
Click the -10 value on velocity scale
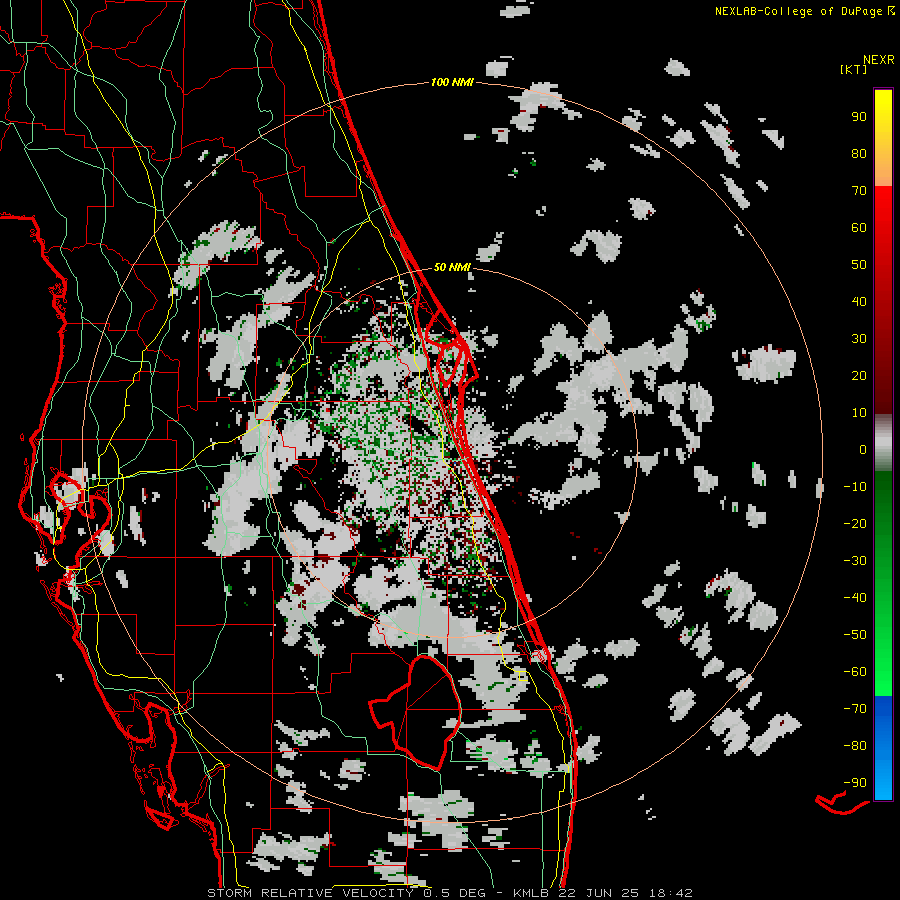tap(855, 487)
